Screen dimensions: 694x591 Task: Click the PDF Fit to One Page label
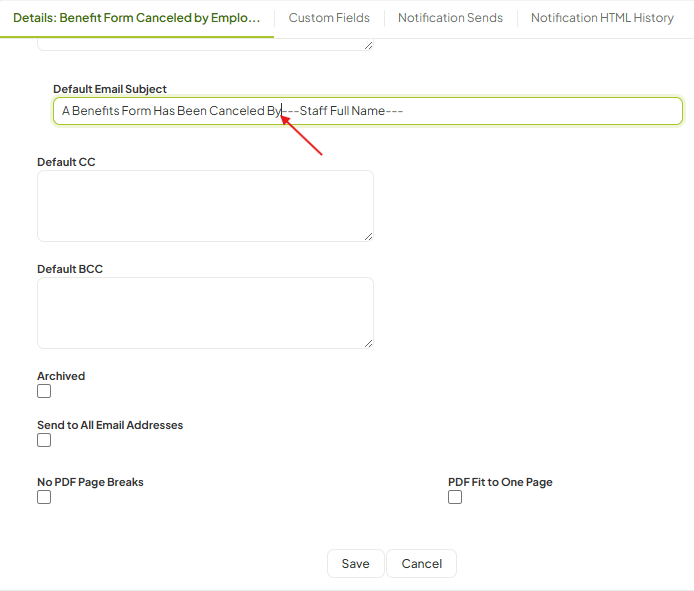500,482
